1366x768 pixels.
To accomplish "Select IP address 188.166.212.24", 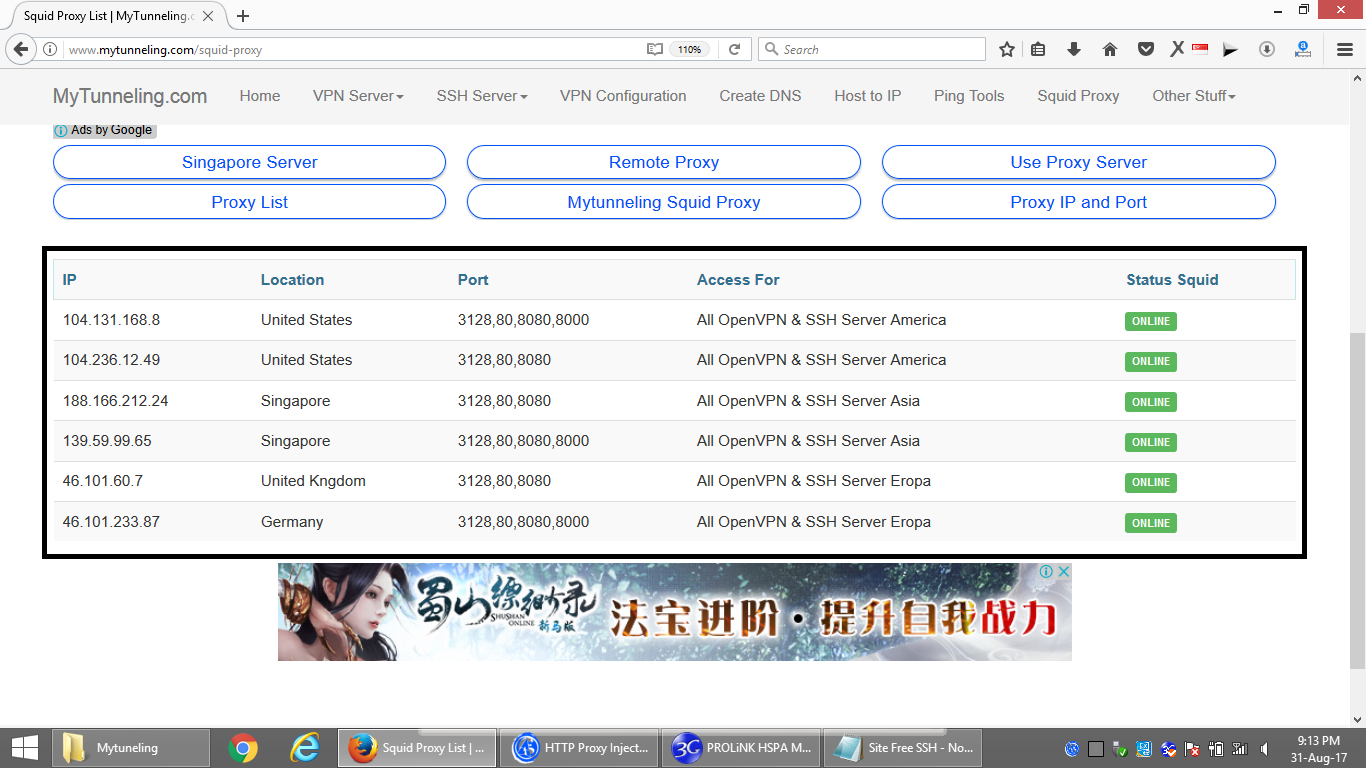I will [x=115, y=401].
